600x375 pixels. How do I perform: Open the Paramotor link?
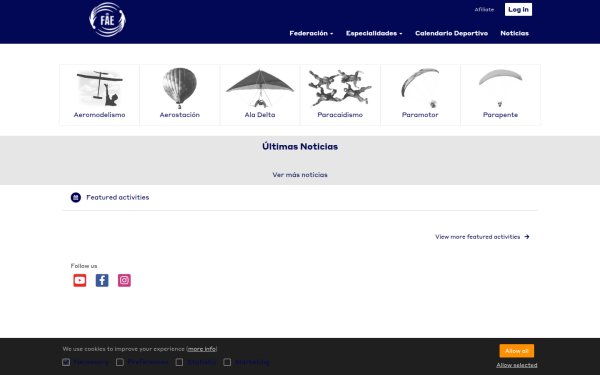pyautogui.click(x=420, y=115)
